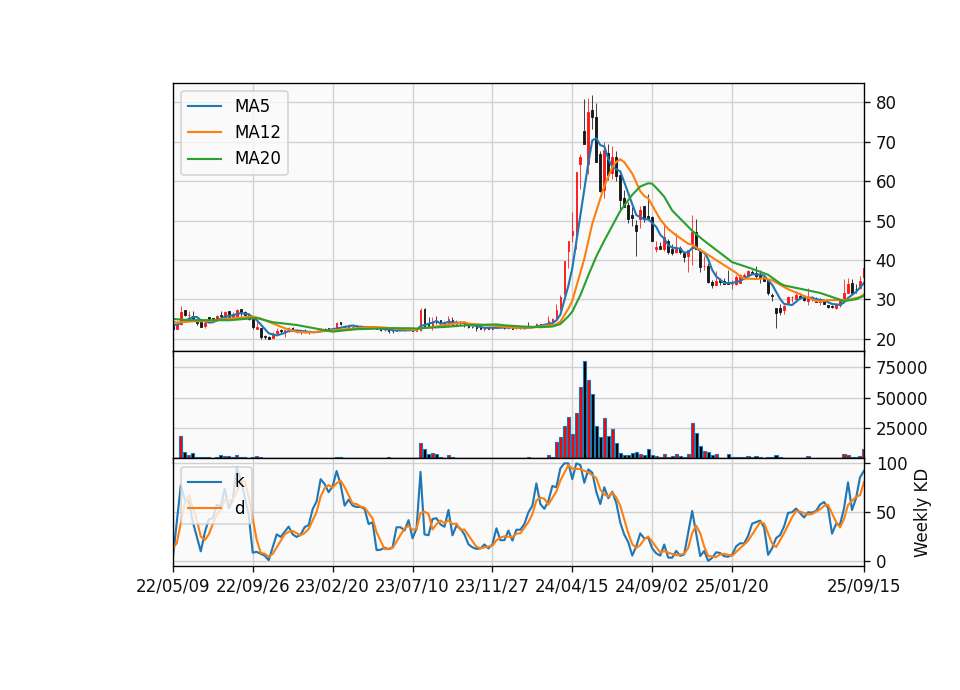Click the 23/11/27 date tick label
Viewport: 960px width, 690px height.
[x=492, y=586]
